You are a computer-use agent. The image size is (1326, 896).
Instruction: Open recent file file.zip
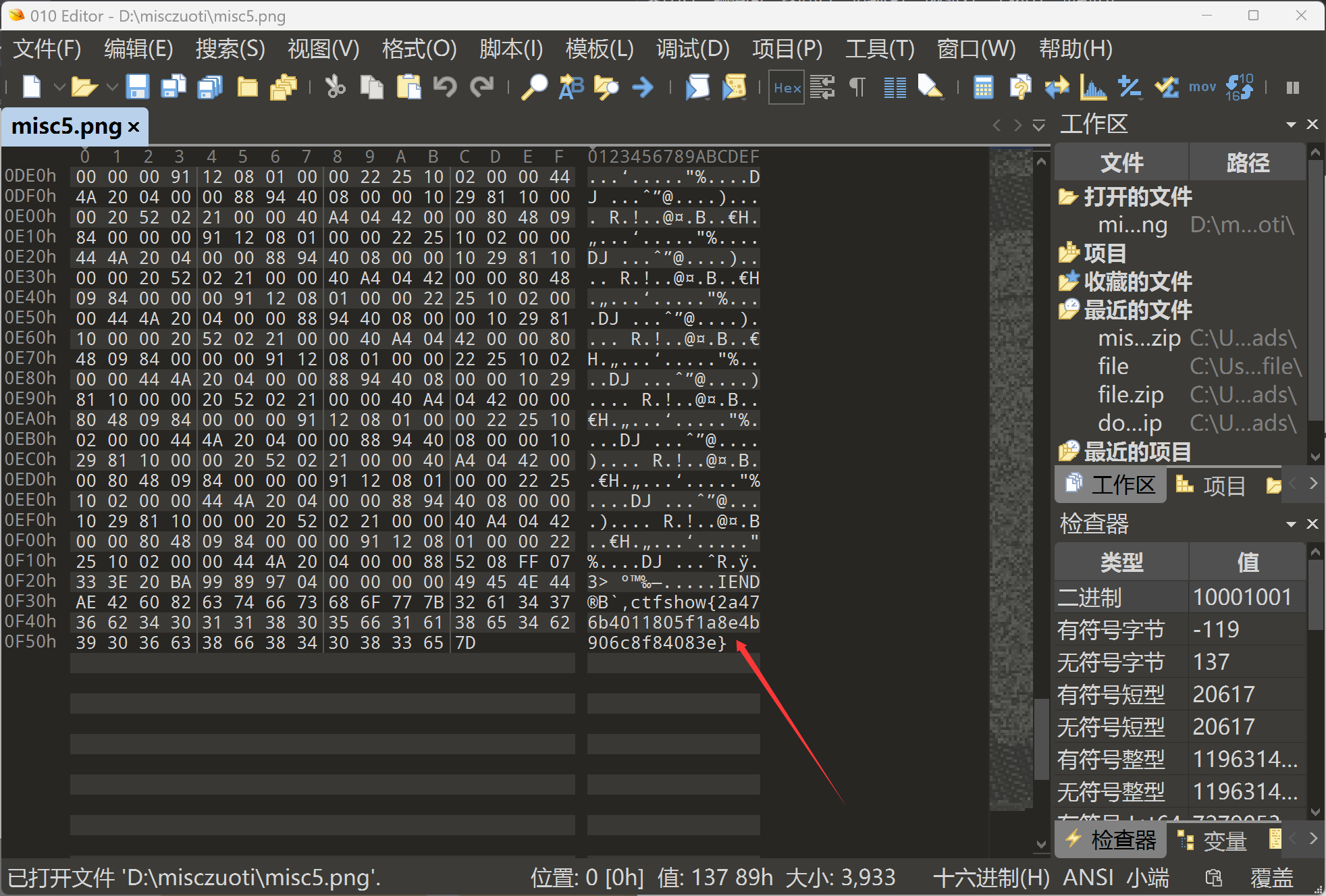(1130, 394)
